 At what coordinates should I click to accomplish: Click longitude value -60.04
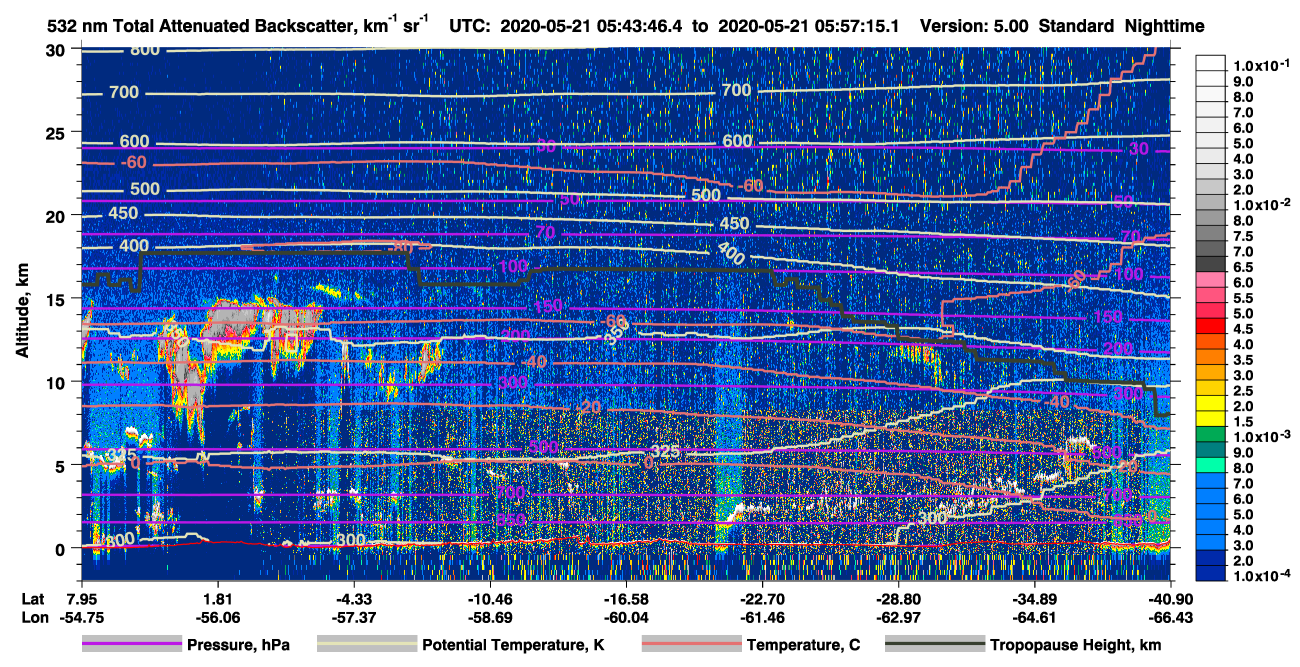(x=625, y=618)
